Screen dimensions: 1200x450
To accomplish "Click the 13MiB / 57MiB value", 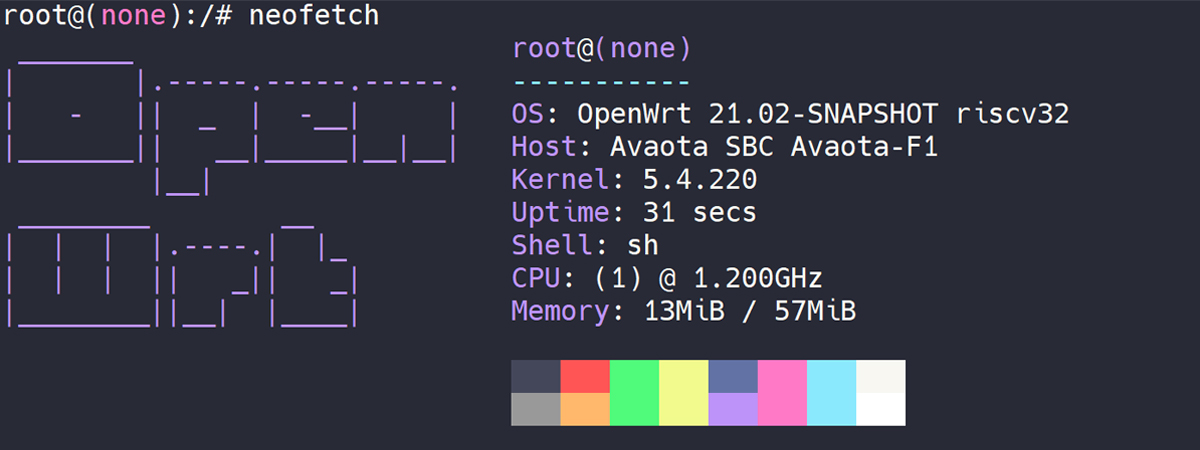I will (749, 312).
